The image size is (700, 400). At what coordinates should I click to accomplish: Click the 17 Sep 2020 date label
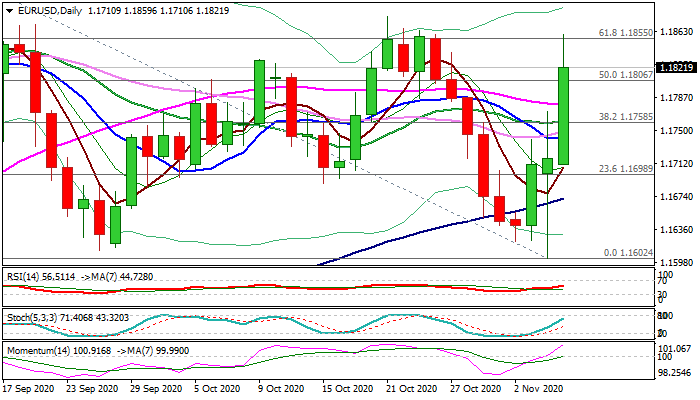tap(32, 387)
